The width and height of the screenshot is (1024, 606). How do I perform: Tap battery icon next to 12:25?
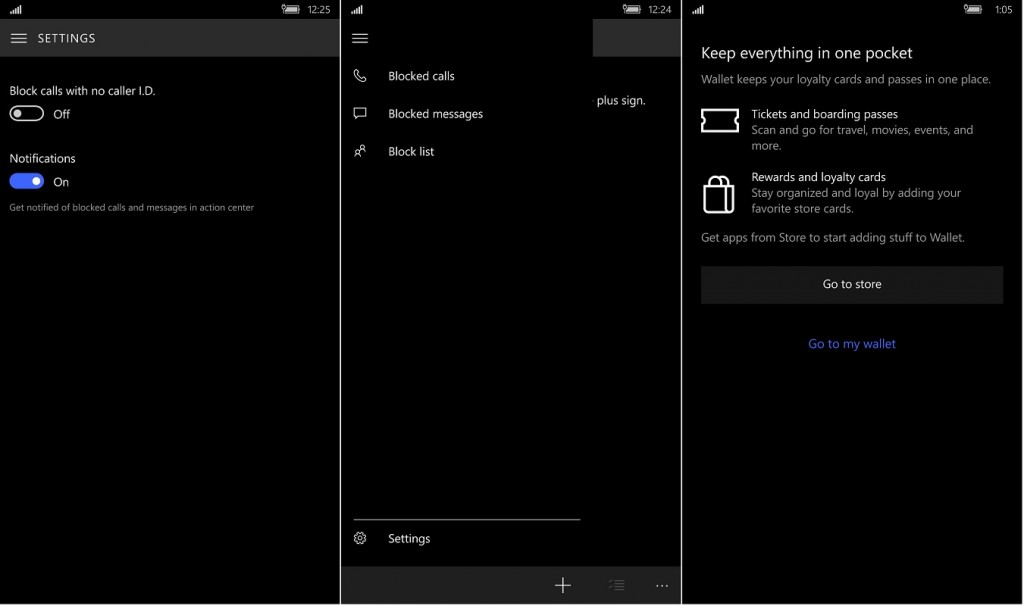tap(290, 9)
